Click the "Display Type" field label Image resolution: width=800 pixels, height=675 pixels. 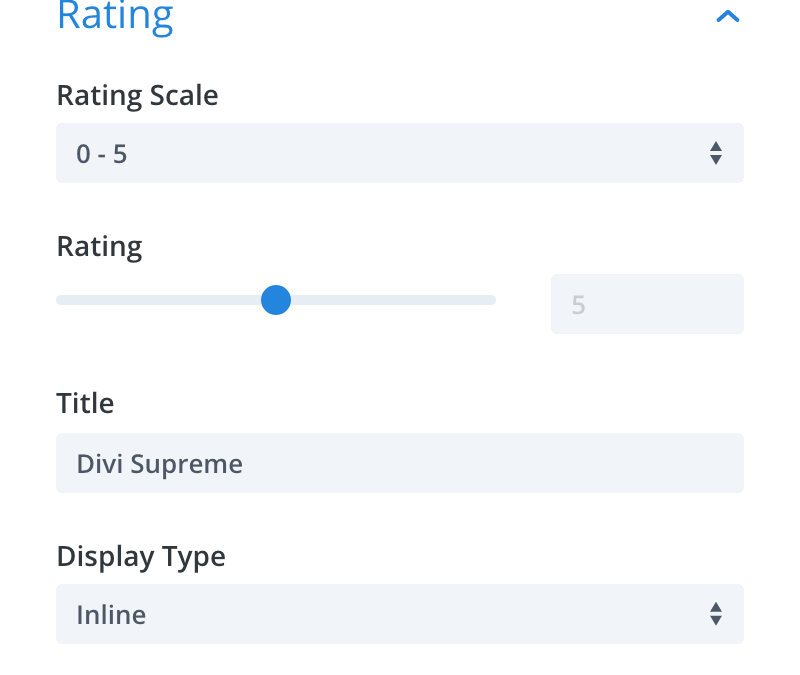click(141, 556)
